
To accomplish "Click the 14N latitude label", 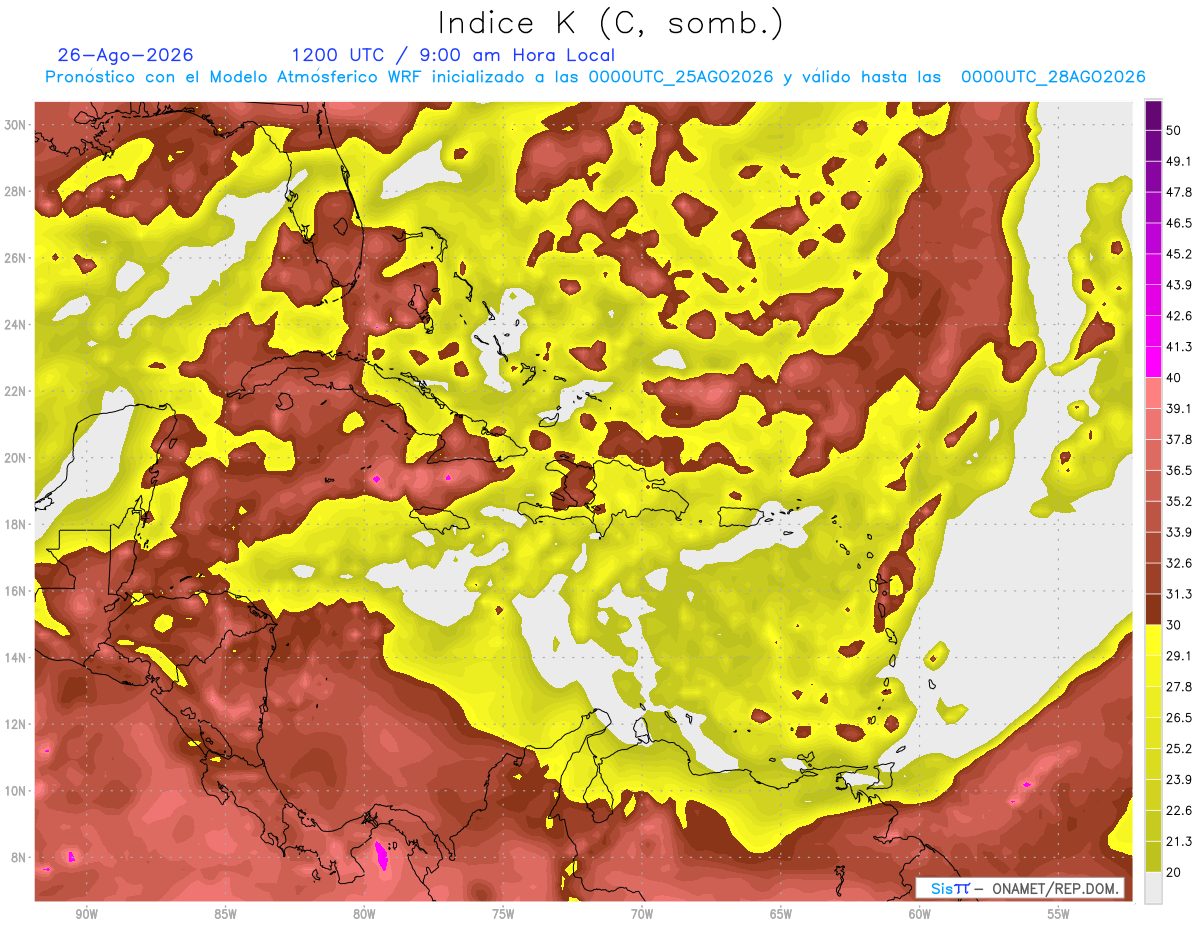I will pos(15,657).
